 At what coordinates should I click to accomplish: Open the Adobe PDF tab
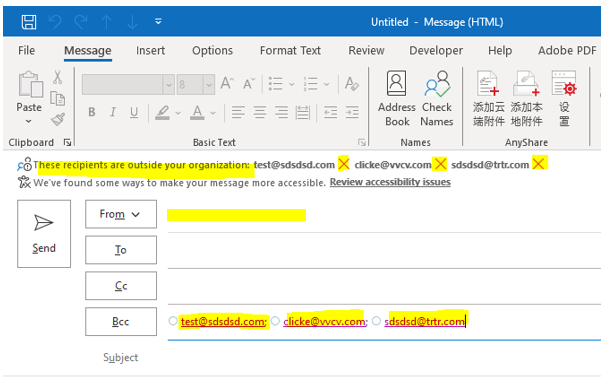tap(567, 50)
